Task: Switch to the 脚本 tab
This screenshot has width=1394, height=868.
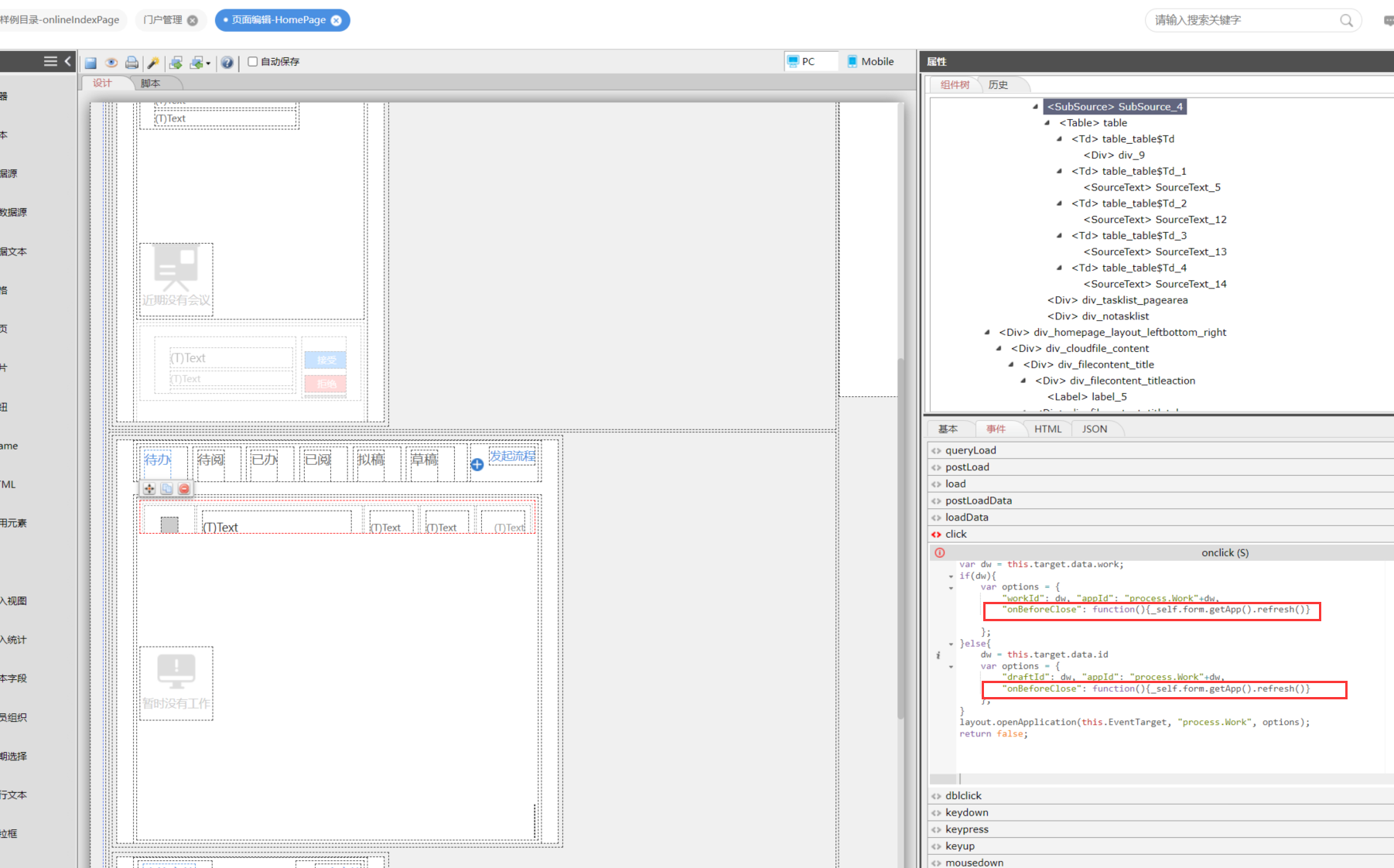Action: pos(151,84)
